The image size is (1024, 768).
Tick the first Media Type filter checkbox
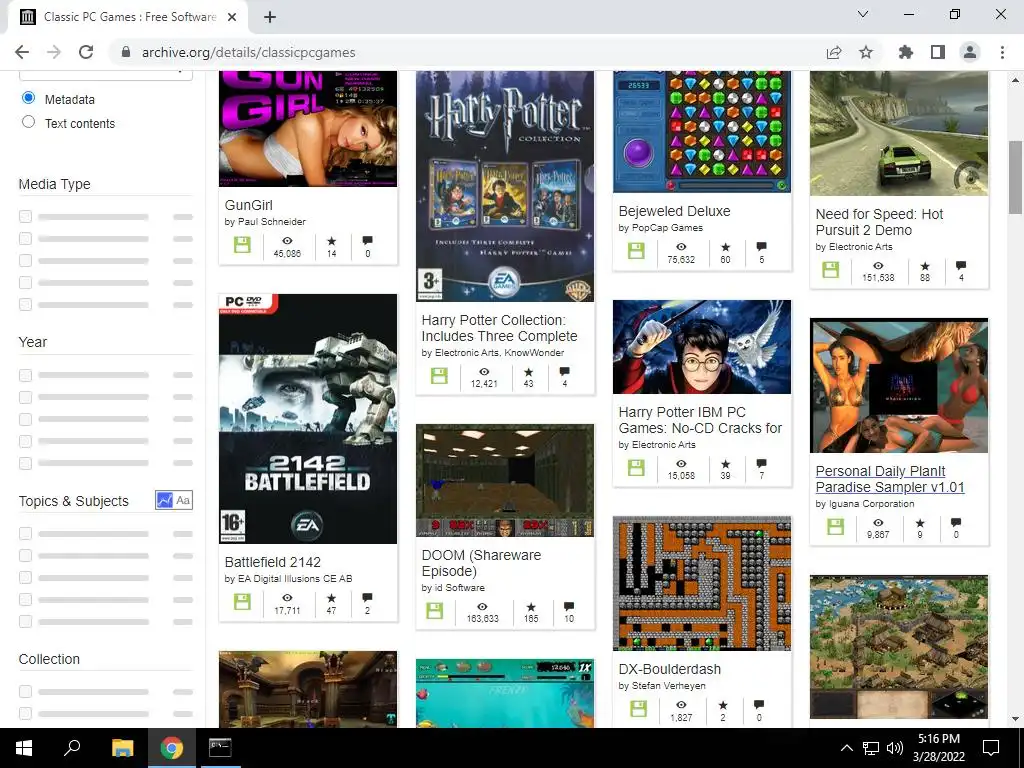(x=25, y=217)
